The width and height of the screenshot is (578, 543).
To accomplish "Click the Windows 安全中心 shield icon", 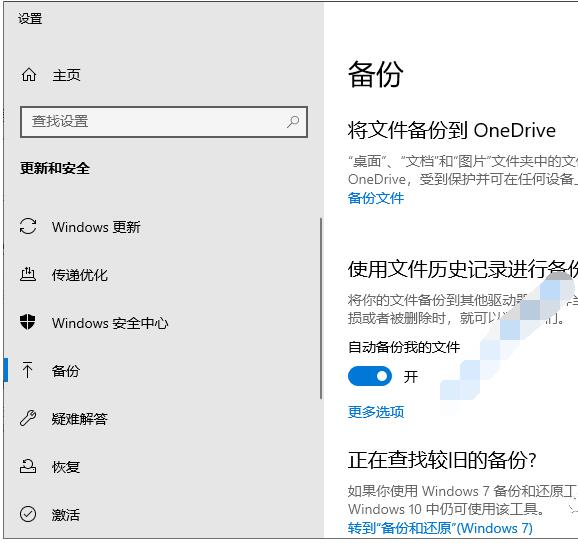I will coord(28,322).
